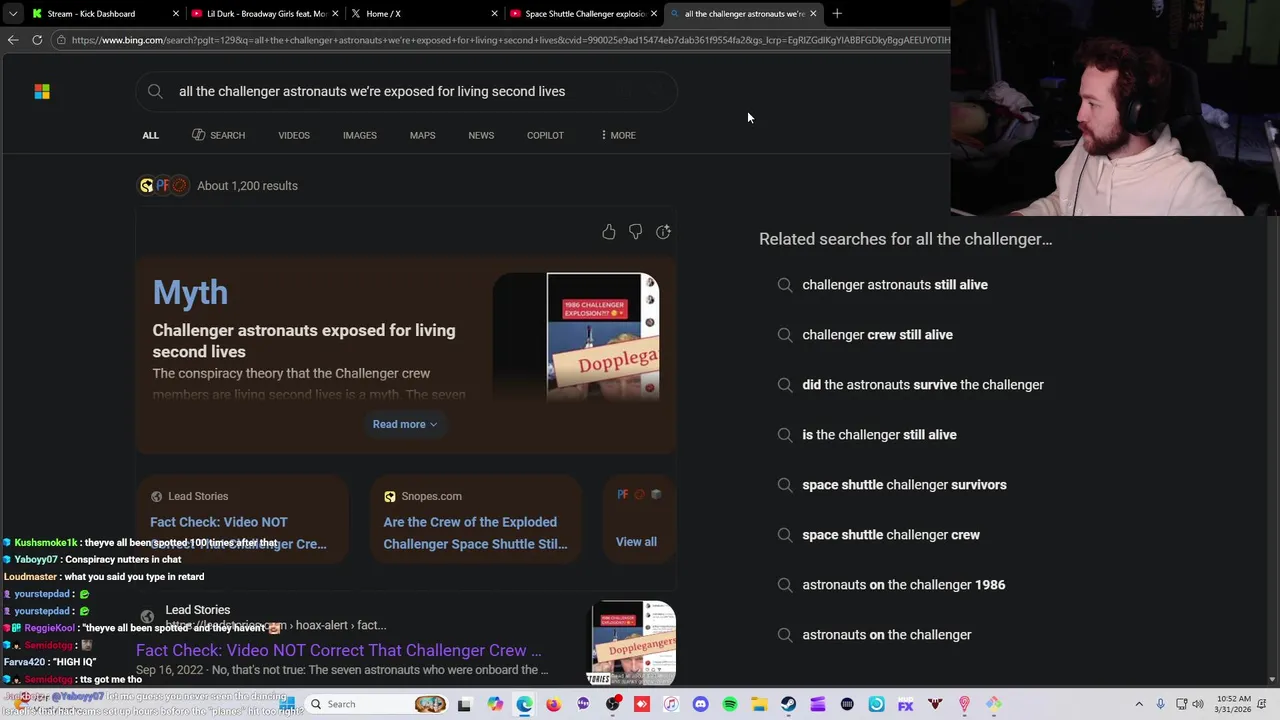Open the SEARCH tab
Screen dimensions: 1280x720
point(218,135)
